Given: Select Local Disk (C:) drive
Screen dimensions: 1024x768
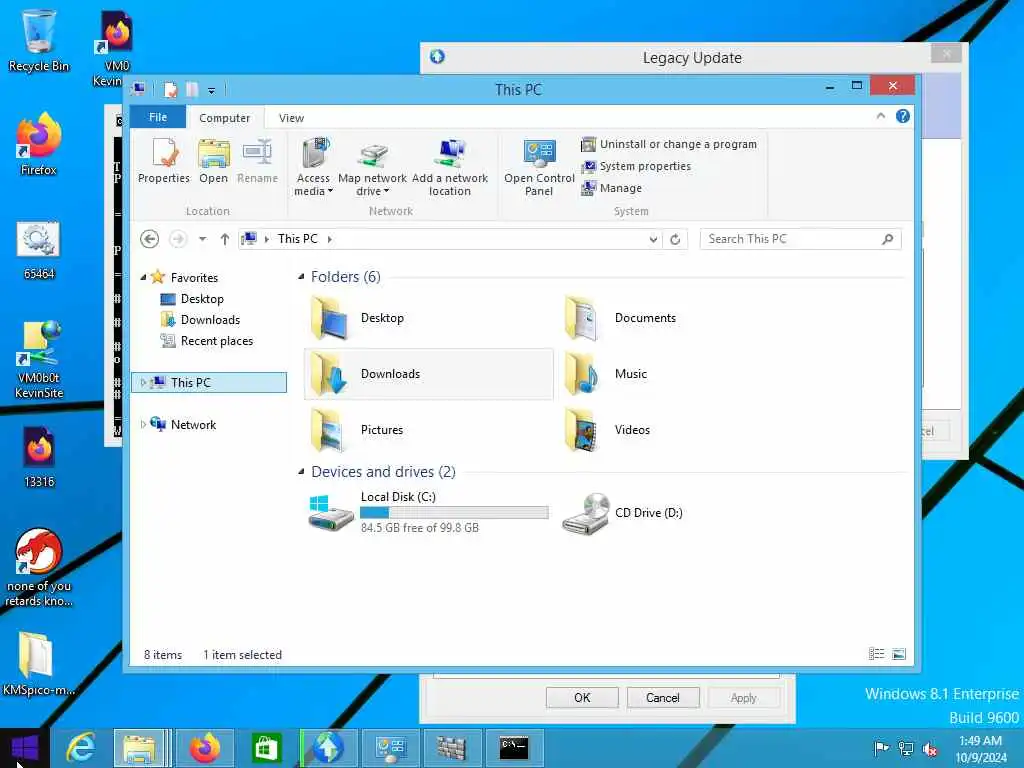Looking at the screenshot, I should tap(429, 513).
